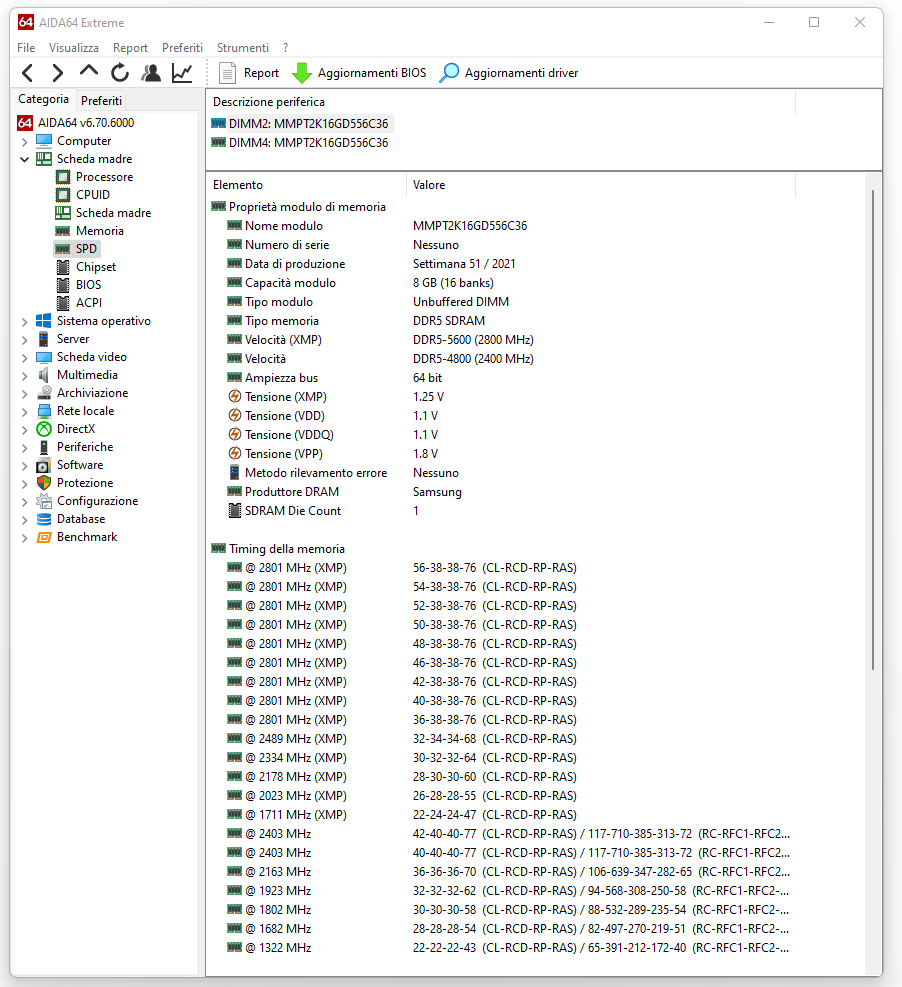
Task: Expand the Rete locale node
Action: 25,412
